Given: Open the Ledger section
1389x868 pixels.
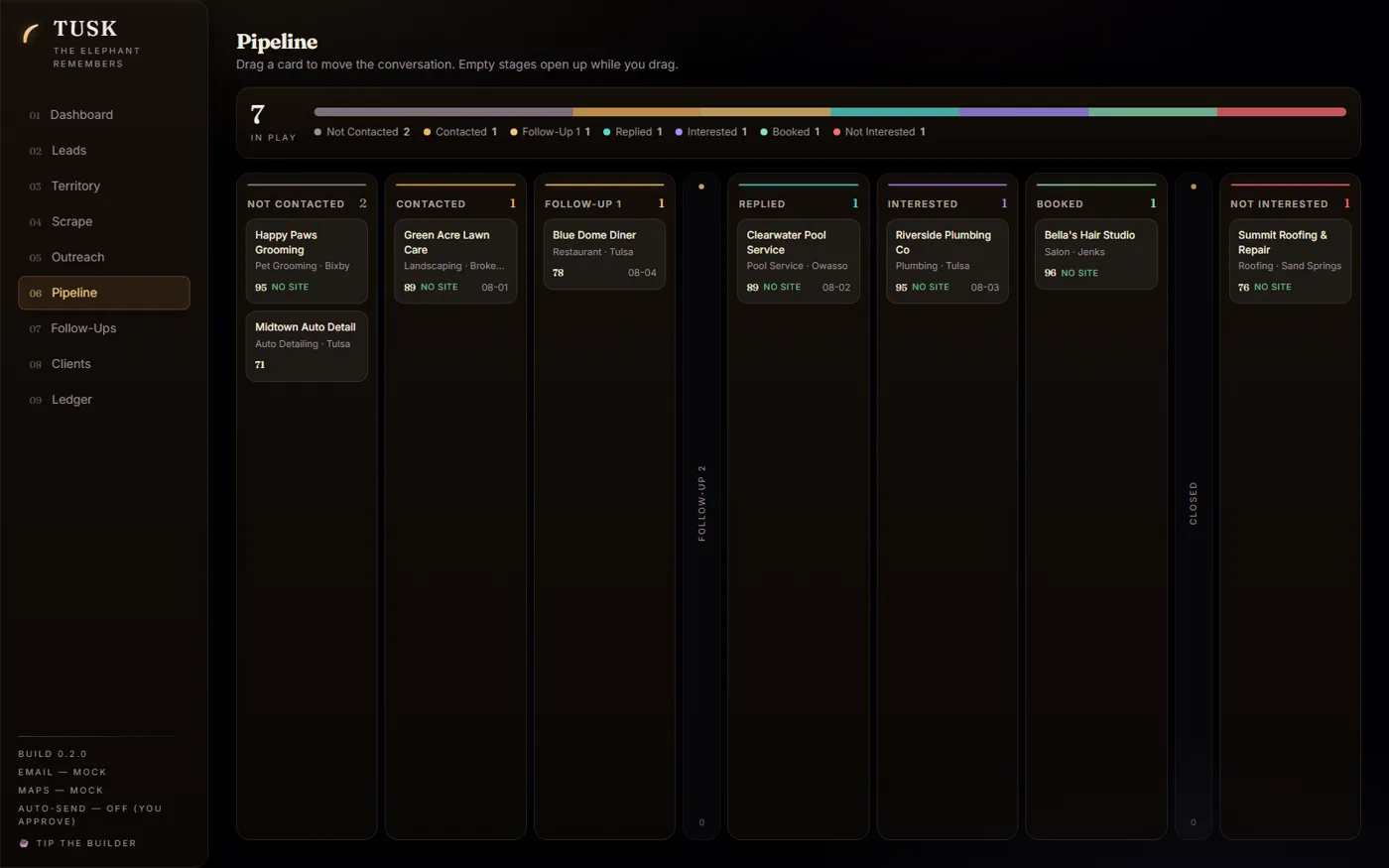Looking at the screenshot, I should point(103,400).
